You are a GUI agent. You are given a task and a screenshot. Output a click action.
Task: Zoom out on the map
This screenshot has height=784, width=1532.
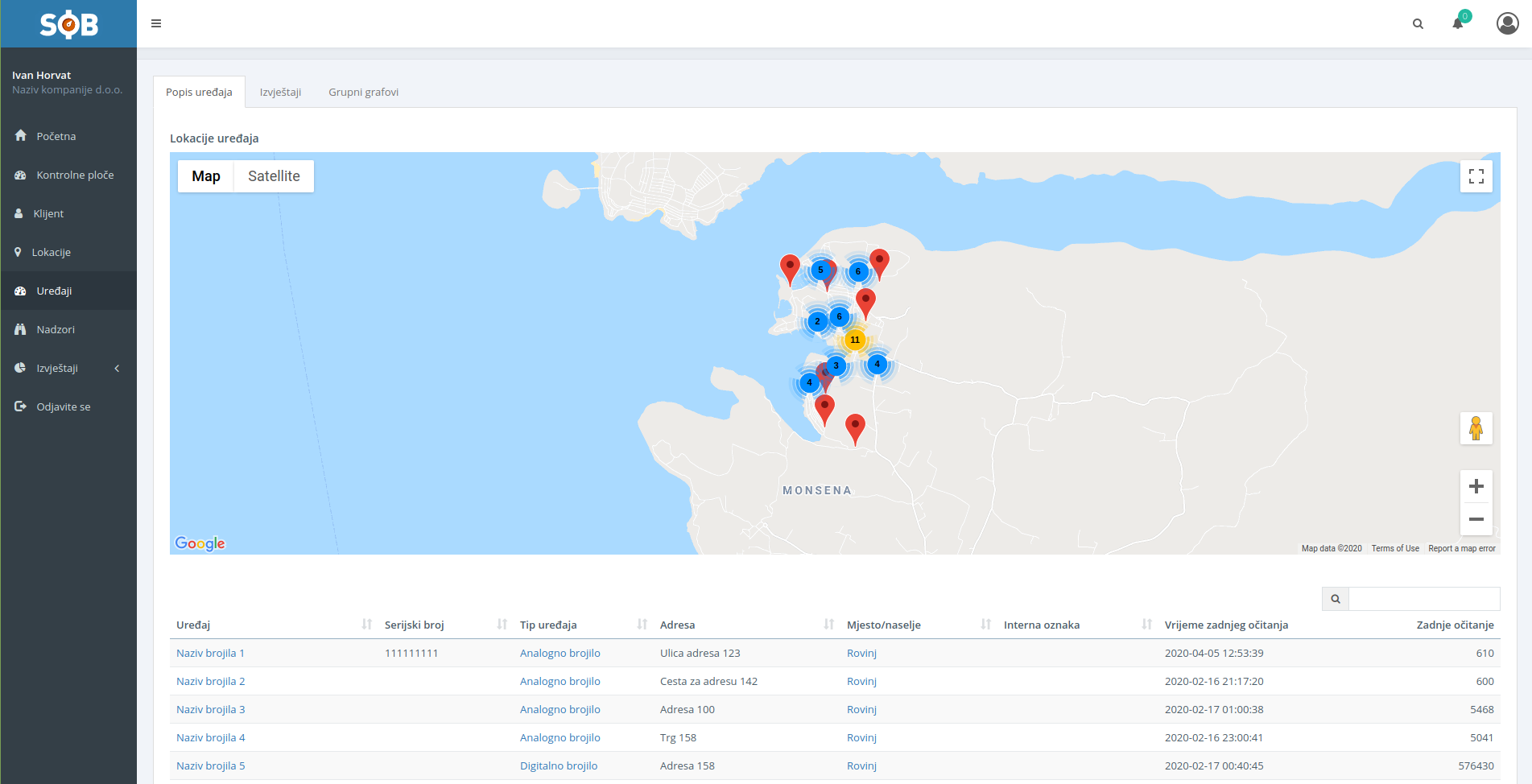1476,519
